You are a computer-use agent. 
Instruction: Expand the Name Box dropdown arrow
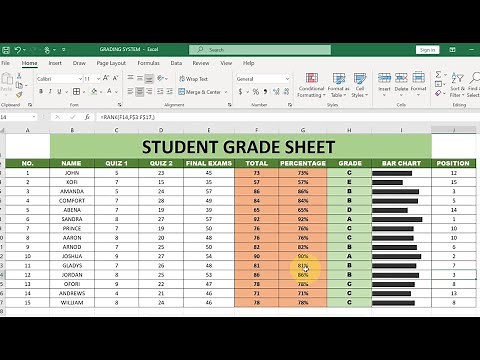coord(34,117)
